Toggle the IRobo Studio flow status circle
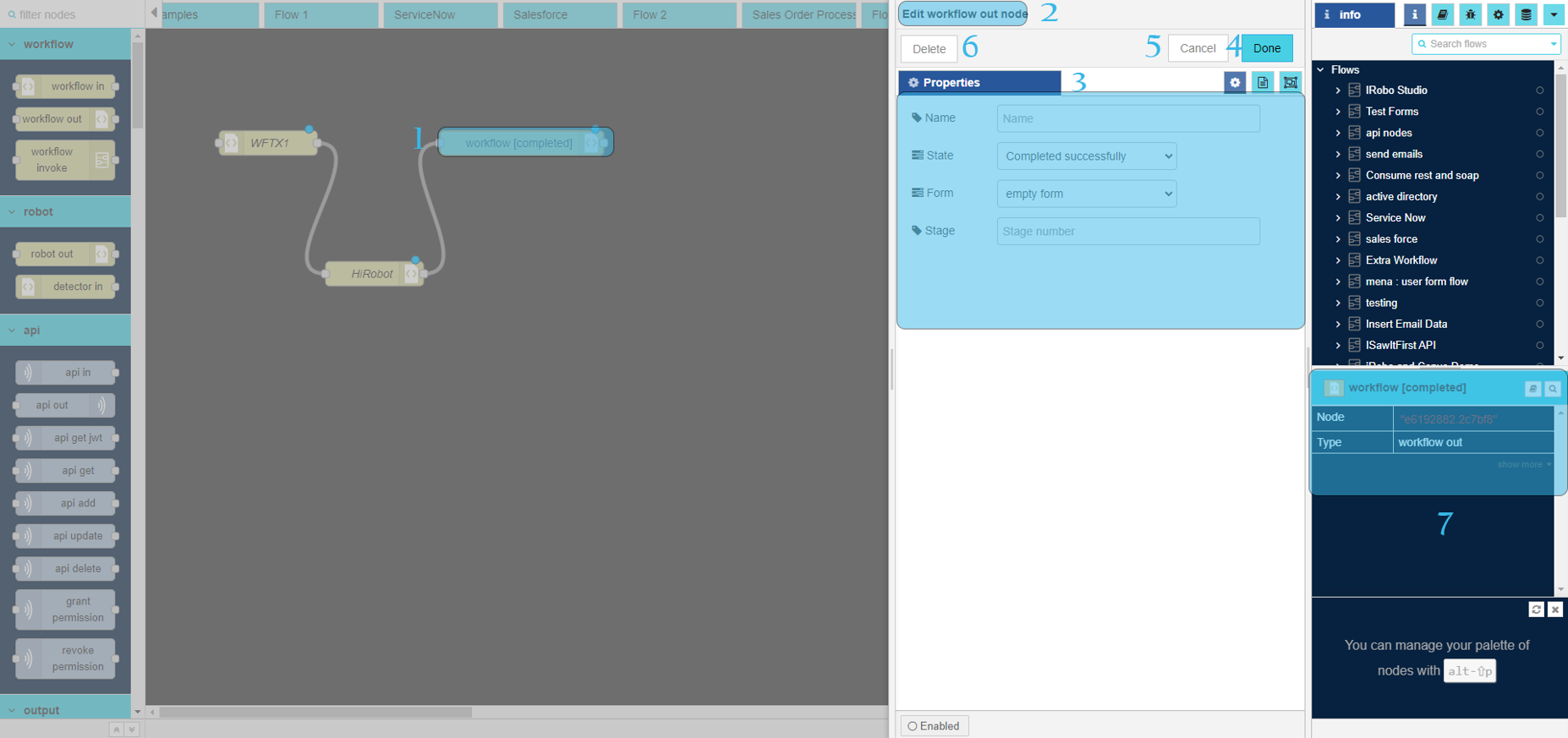Image resolution: width=1568 pixels, height=738 pixels. [x=1539, y=90]
